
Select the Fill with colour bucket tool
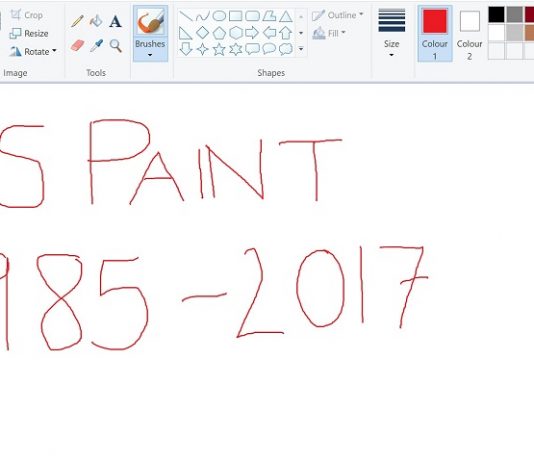(x=96, y=21)
